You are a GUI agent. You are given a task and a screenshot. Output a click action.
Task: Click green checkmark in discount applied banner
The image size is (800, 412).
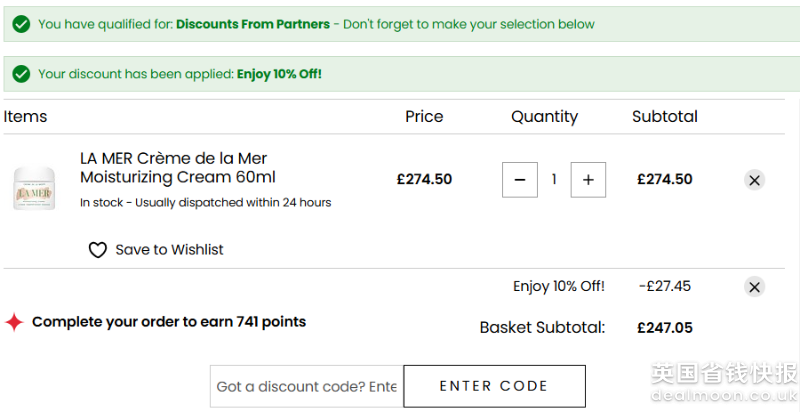pyautogui.click(x=21, y=74)
